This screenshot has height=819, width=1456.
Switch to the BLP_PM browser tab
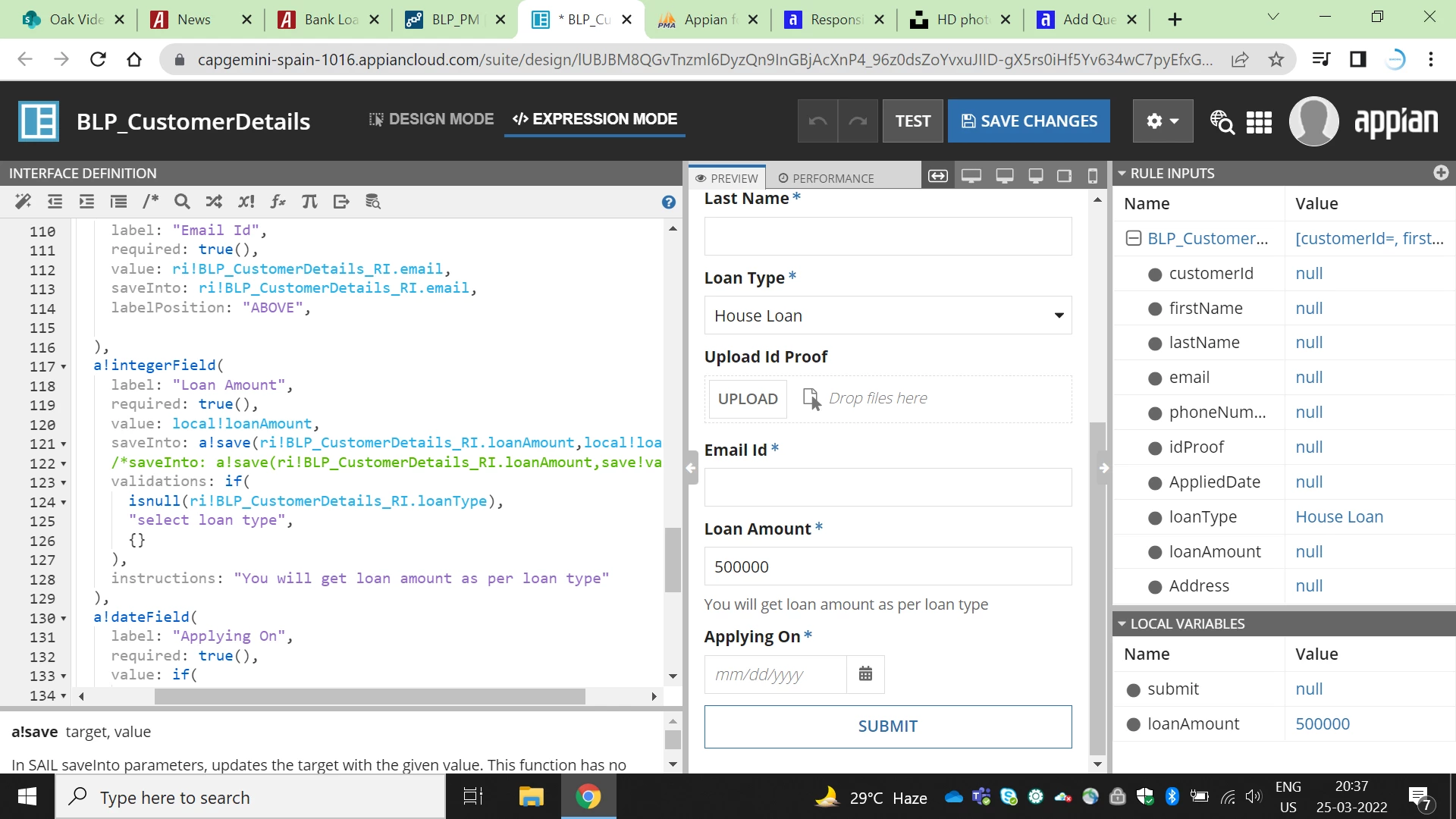455,20
